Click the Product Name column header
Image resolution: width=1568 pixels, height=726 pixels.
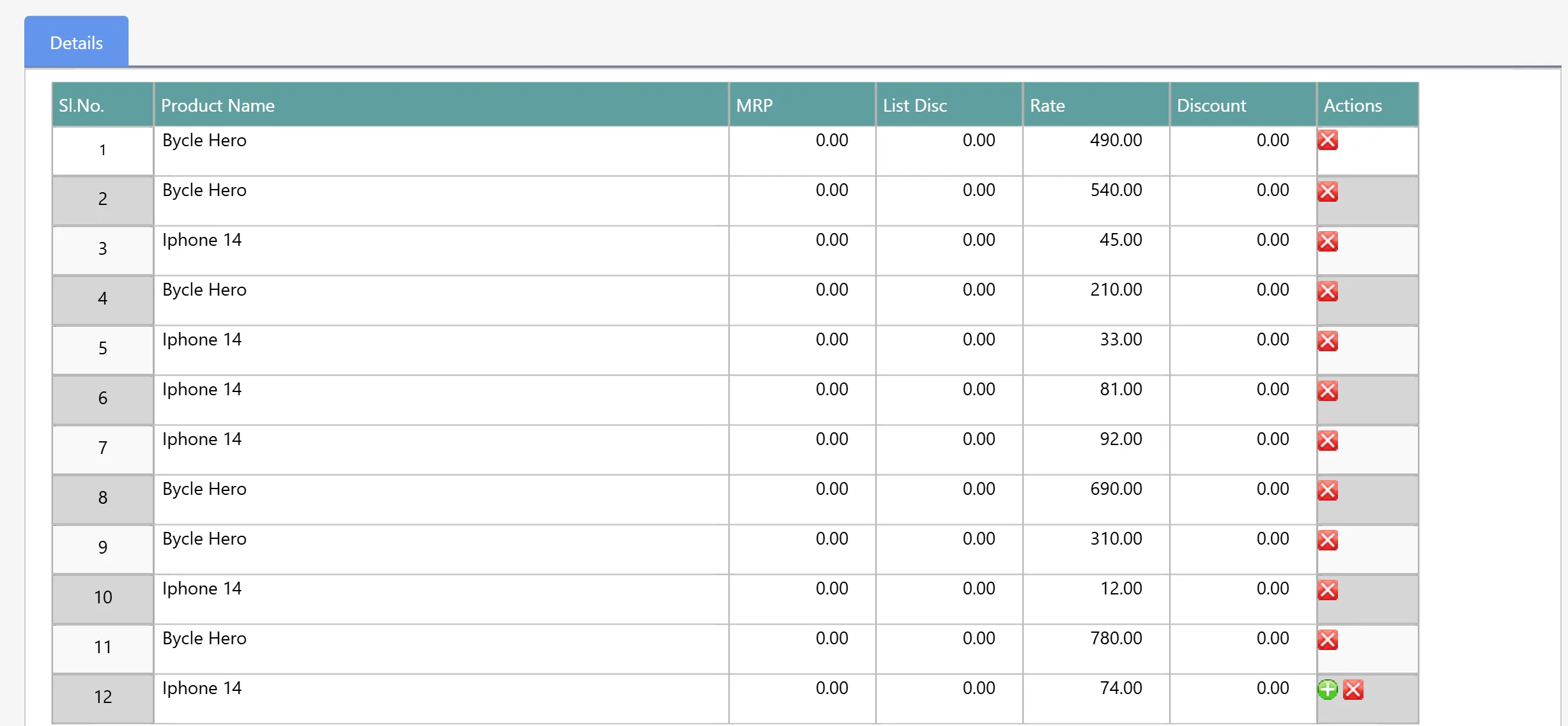pos(442,105)
